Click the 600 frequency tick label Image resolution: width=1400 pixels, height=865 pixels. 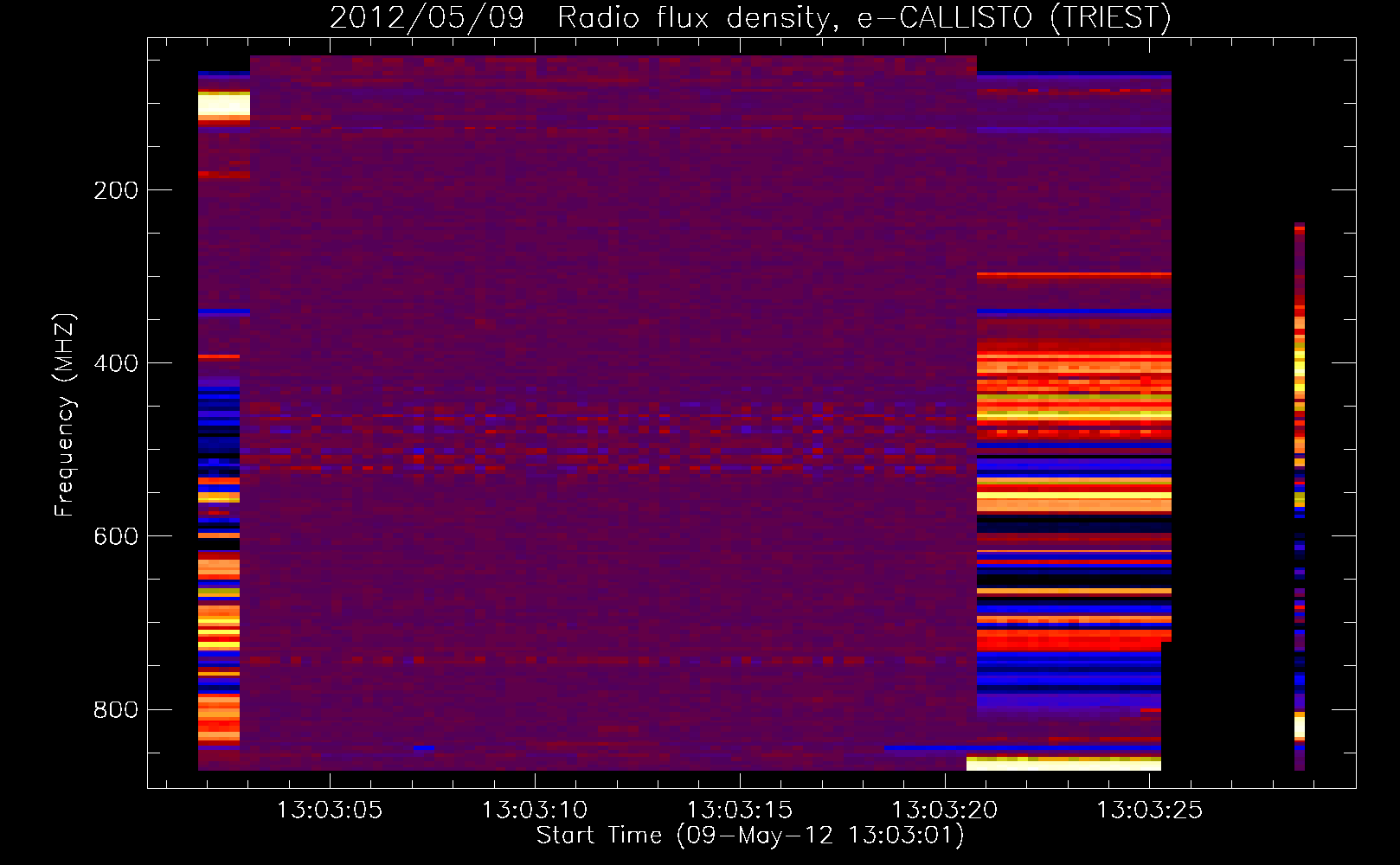tap(116, 536)
